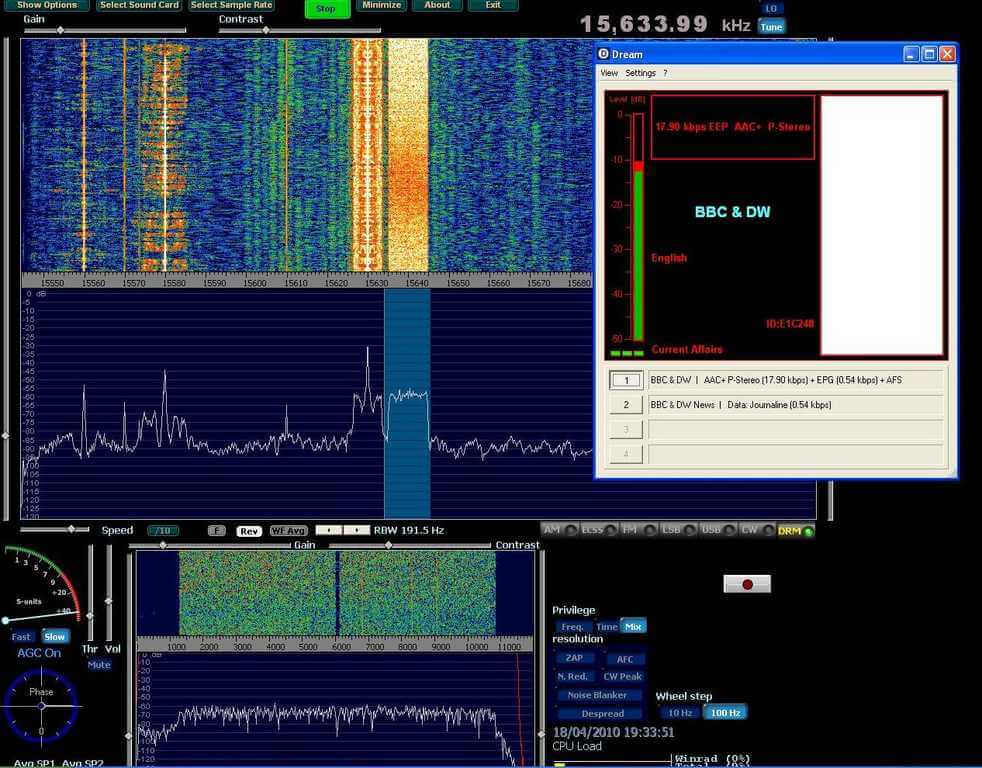Switch to USB mode
The image size is (982, 768).
click(x=719, y=530)
